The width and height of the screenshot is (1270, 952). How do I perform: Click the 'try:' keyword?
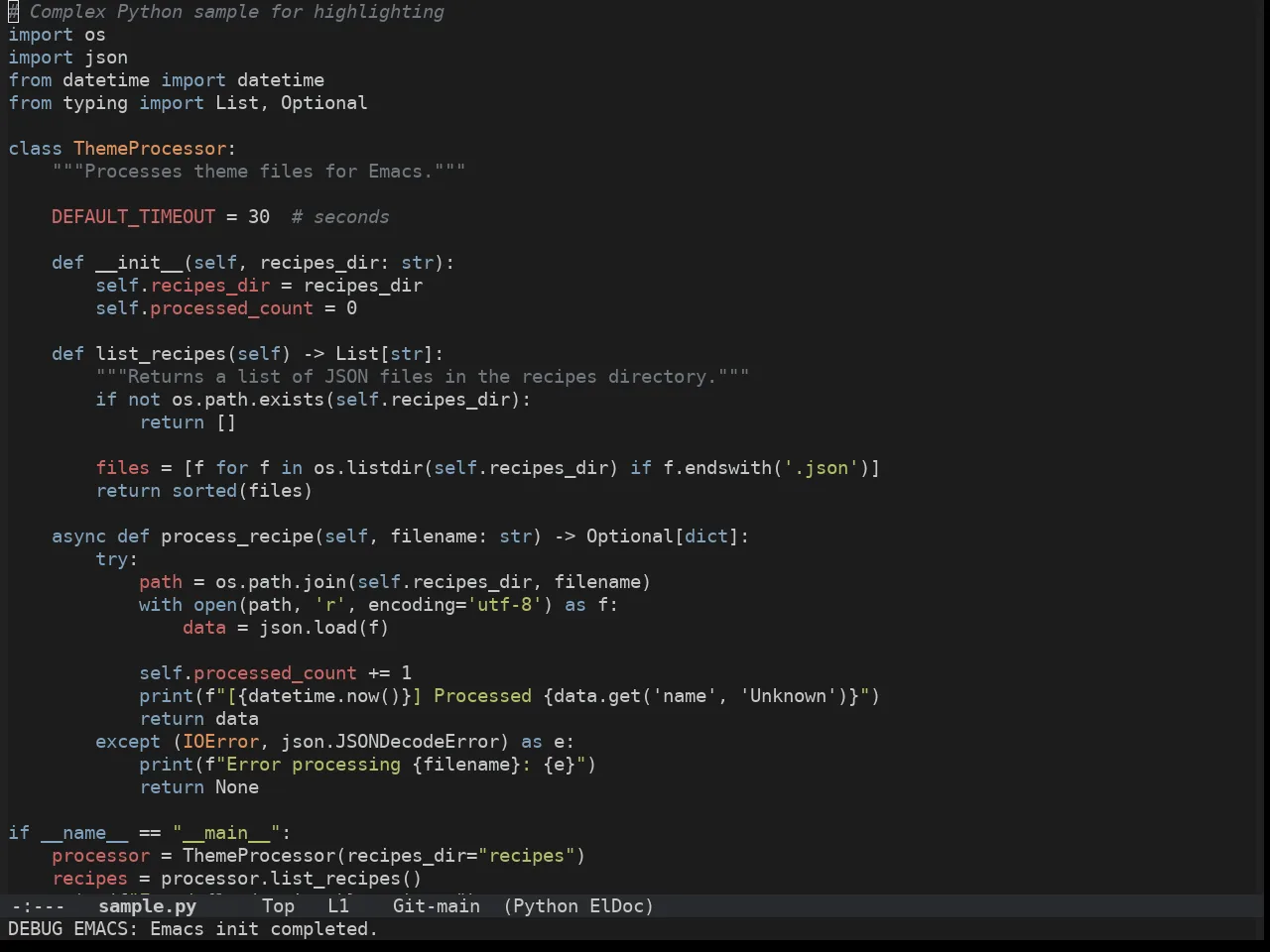click(x=117, y=559)
